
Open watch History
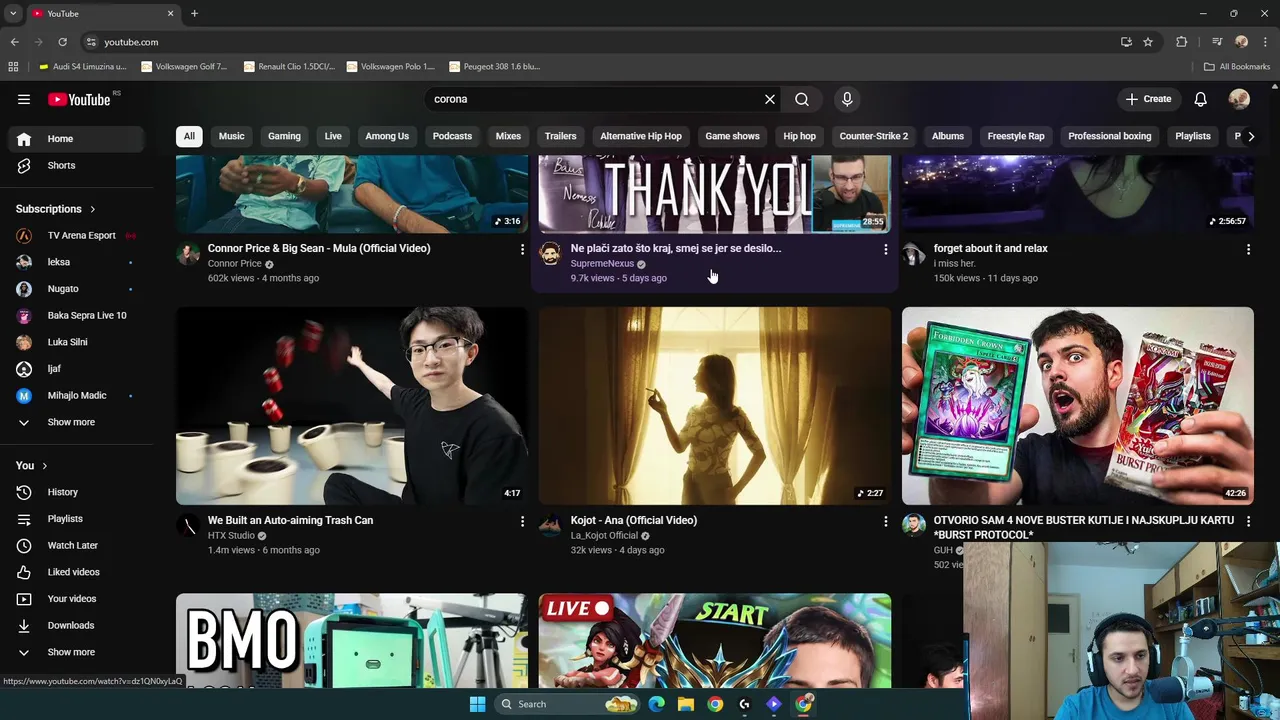(77, 492)
